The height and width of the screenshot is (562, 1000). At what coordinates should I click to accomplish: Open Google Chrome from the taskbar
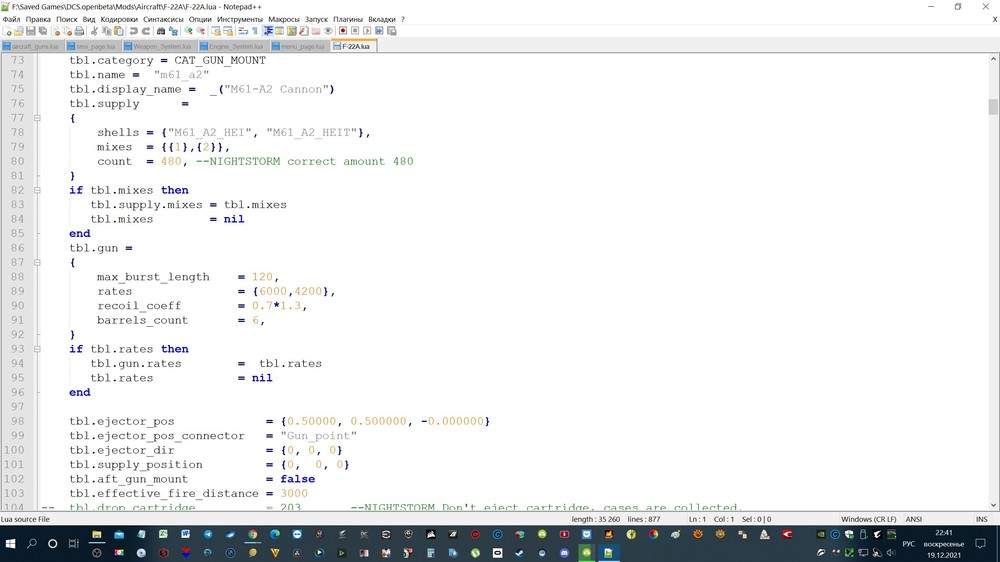pyautogui.click(x=253, y=535)
